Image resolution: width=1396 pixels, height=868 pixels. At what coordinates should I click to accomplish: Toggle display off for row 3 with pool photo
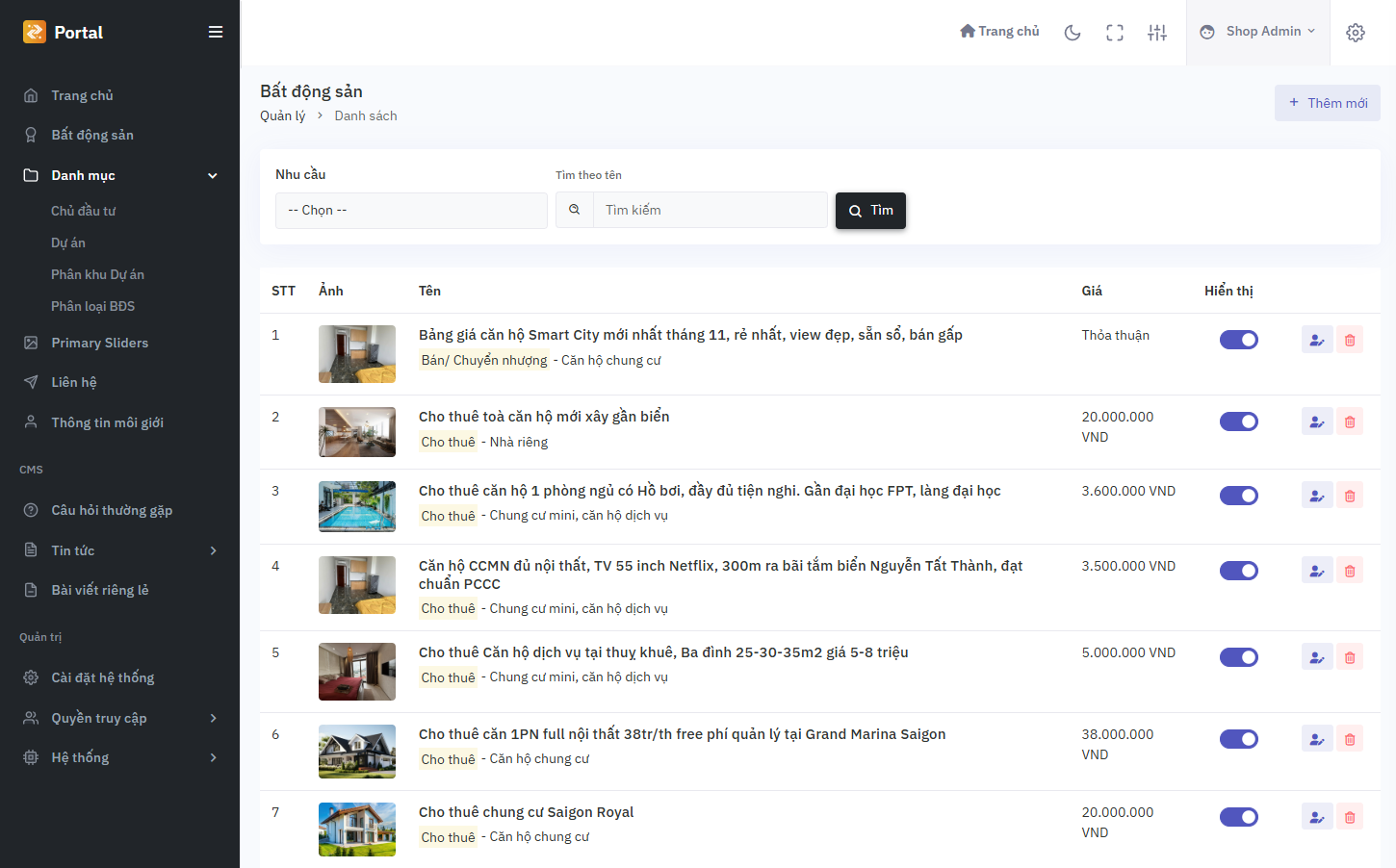(1239, 496)
